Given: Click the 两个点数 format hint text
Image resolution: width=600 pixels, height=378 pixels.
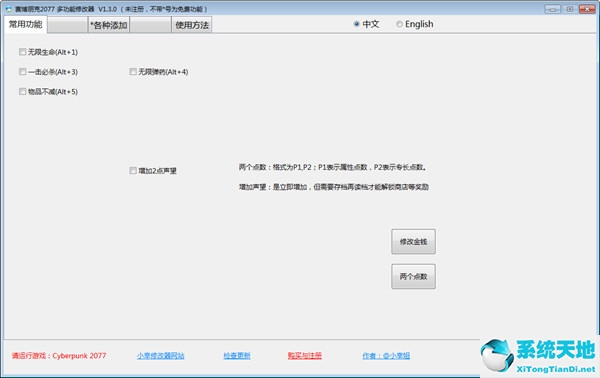Looking at the screenshot, I should pyautogui.click(x=333, y=167).
